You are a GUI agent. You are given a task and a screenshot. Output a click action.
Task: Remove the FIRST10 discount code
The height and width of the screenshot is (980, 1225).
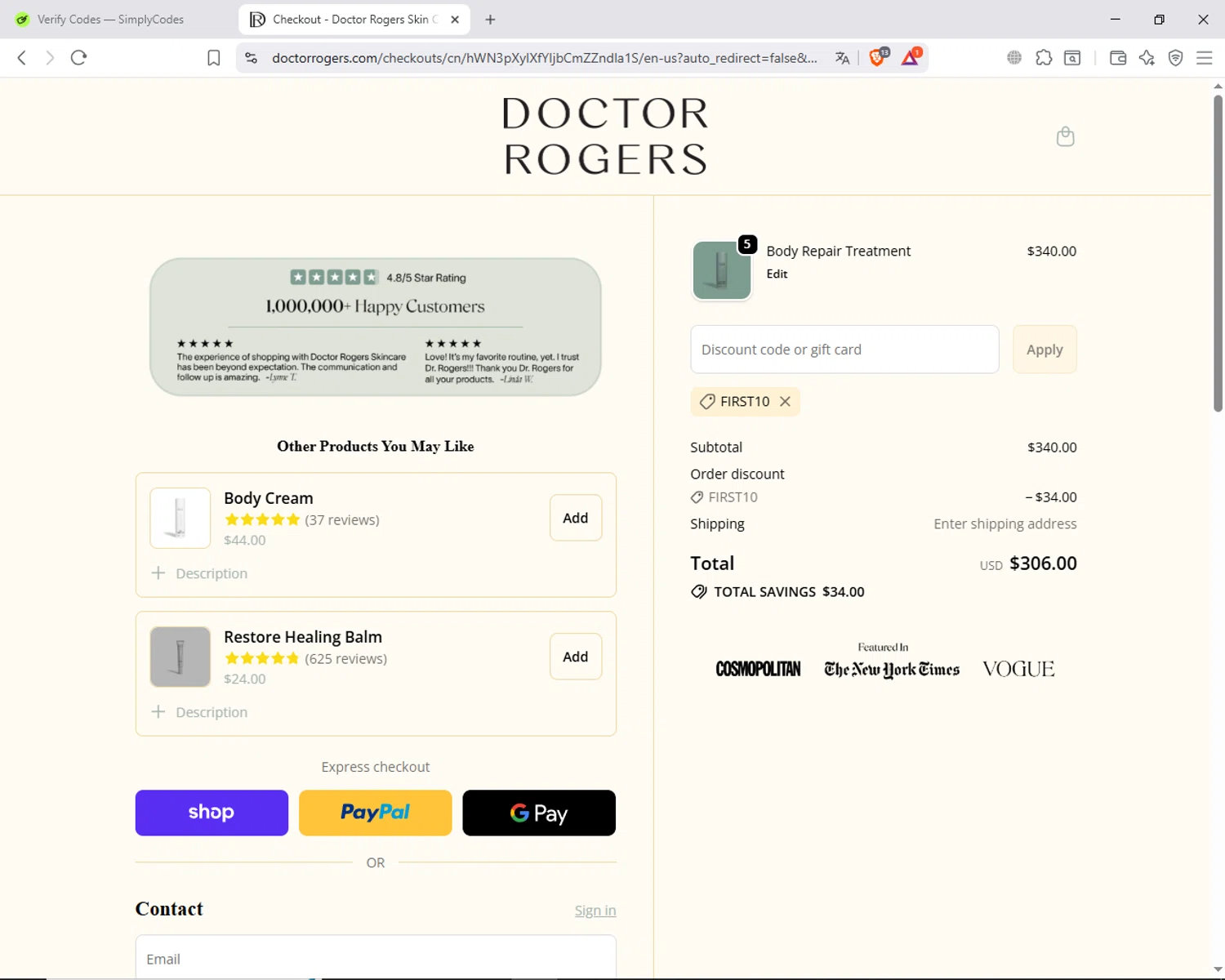click(x=785, y=402)
